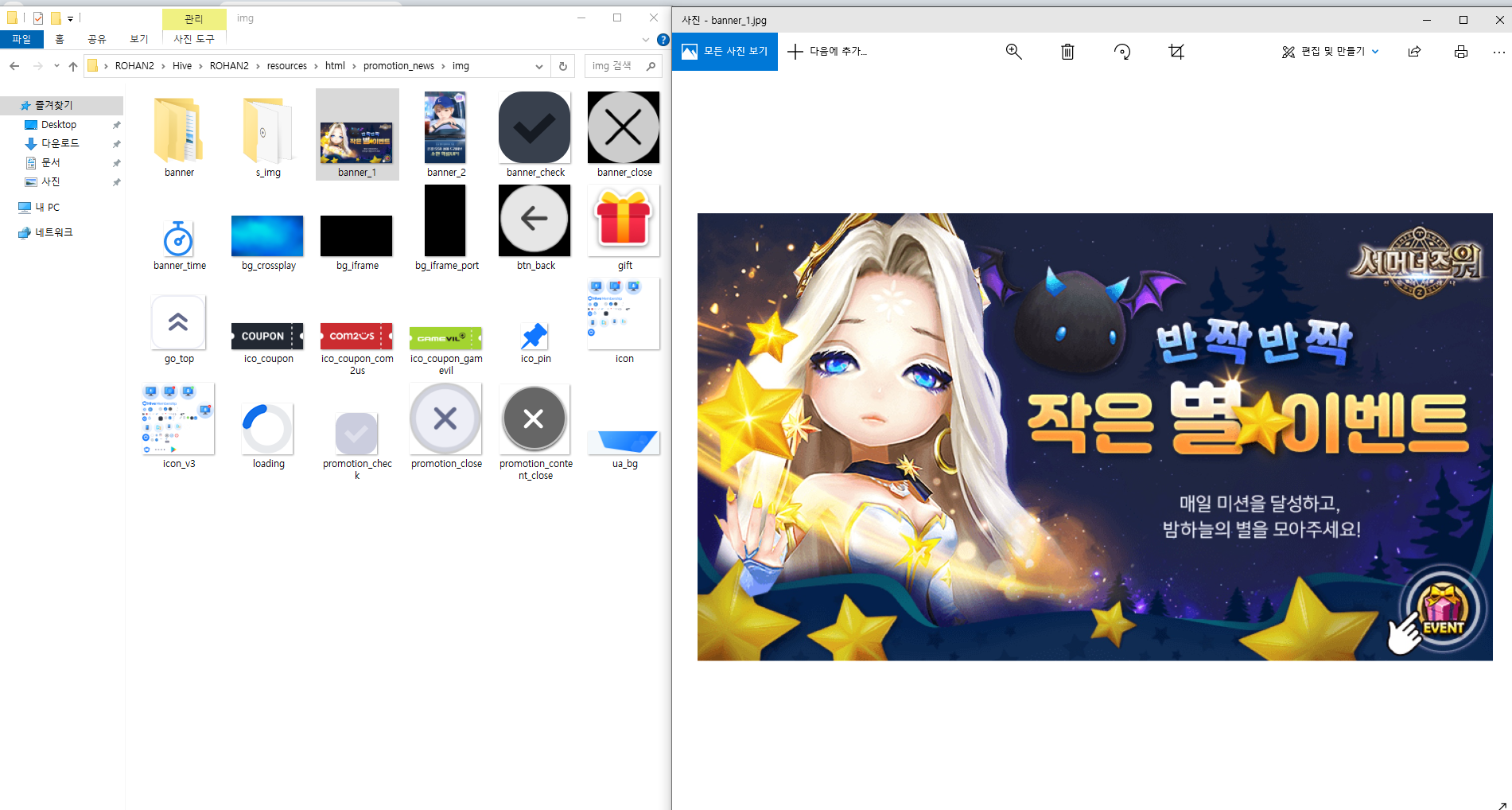Select the promotion_close file

446,426
